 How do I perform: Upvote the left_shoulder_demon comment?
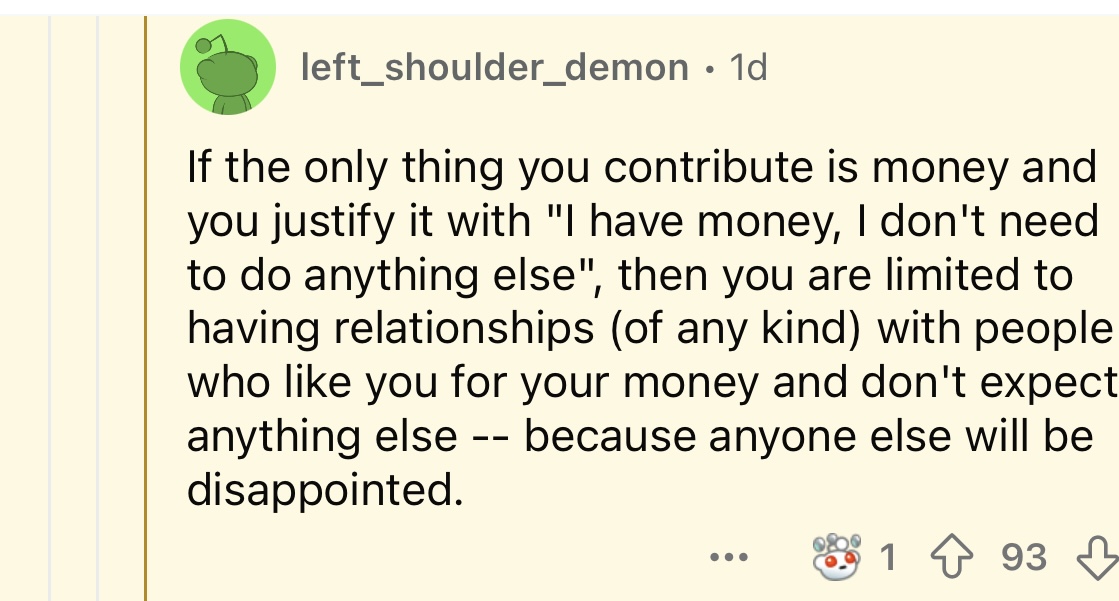(x=951, y=557)
